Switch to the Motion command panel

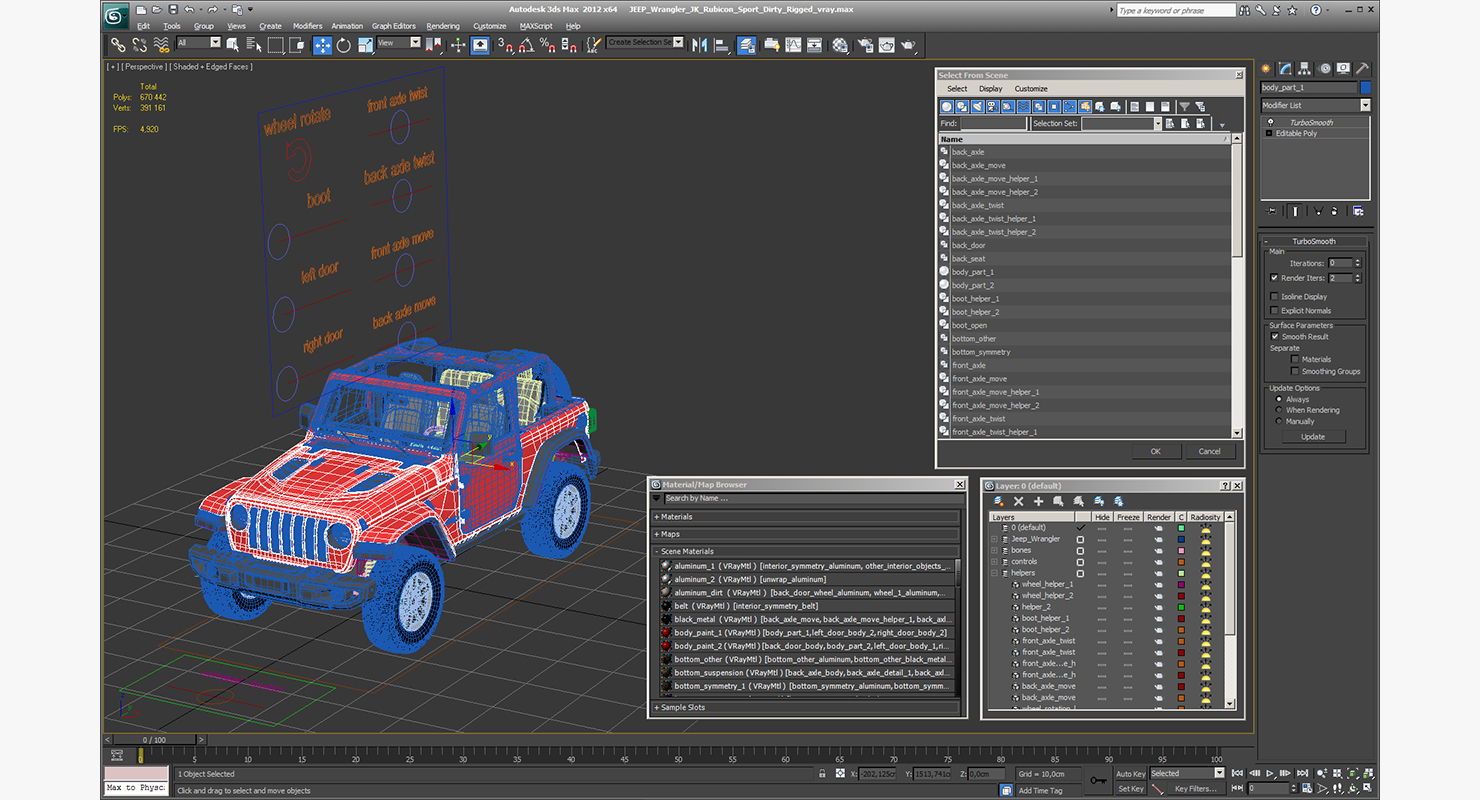coord(1325,69)
